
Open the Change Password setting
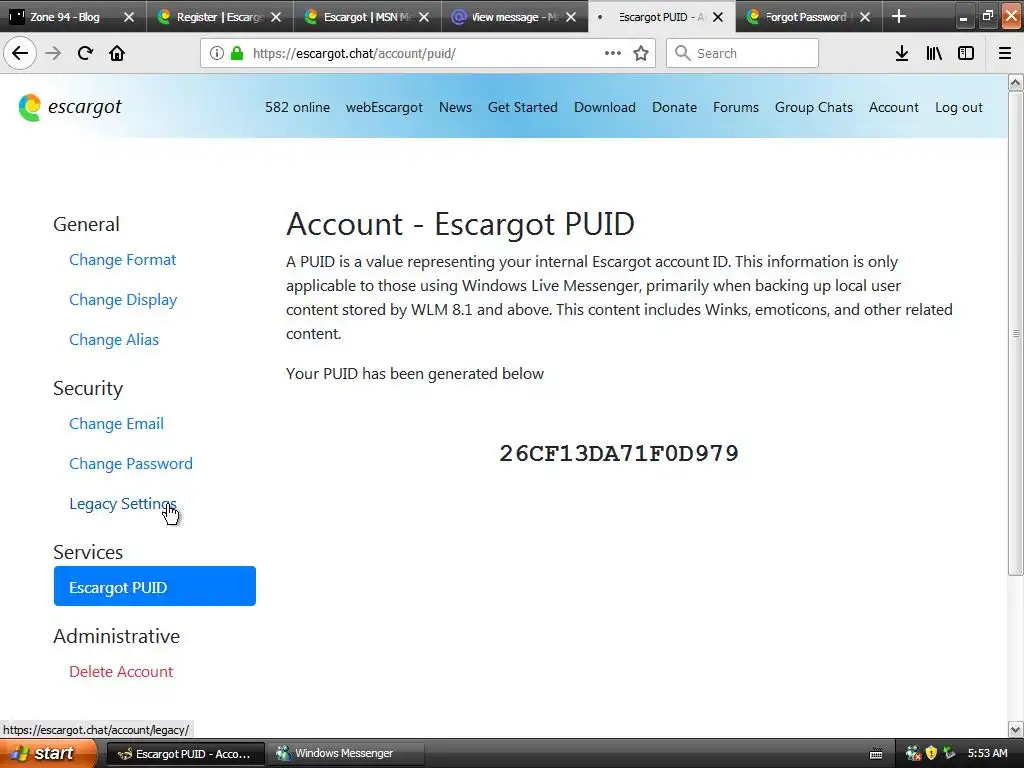pos(131,464)
